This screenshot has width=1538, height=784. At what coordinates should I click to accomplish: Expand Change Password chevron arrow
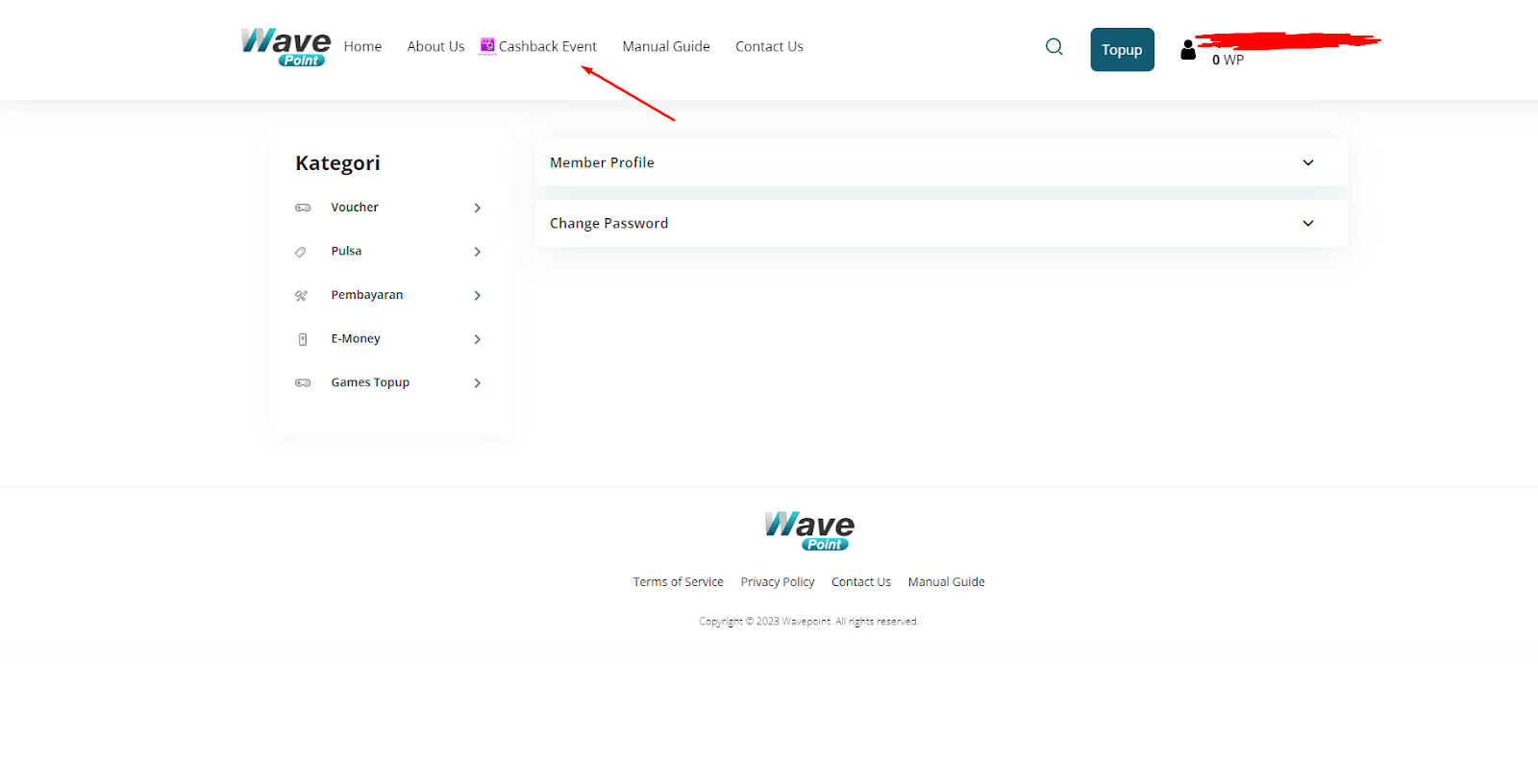coord(1308,223)
